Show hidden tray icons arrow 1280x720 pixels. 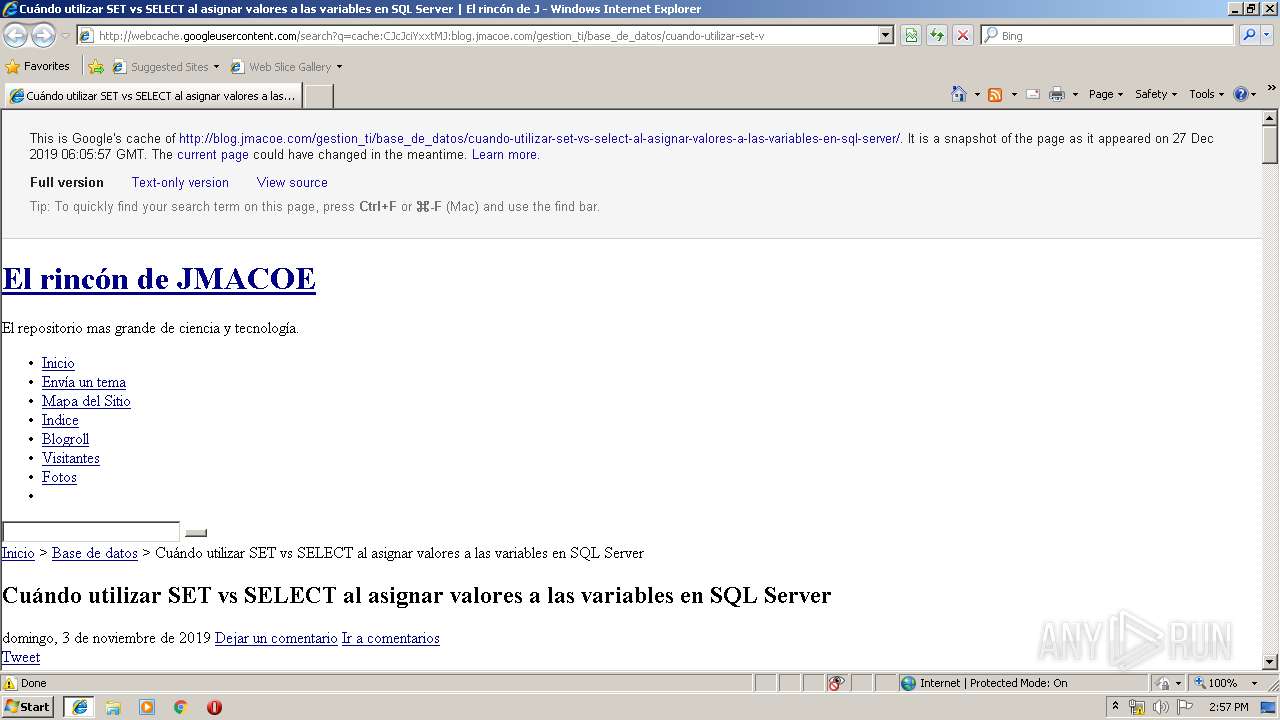pos(1115,706)
